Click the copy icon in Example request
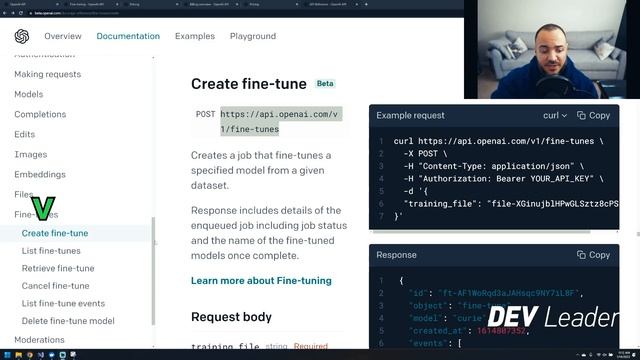The image size is (640, 360). pos(581,116)
